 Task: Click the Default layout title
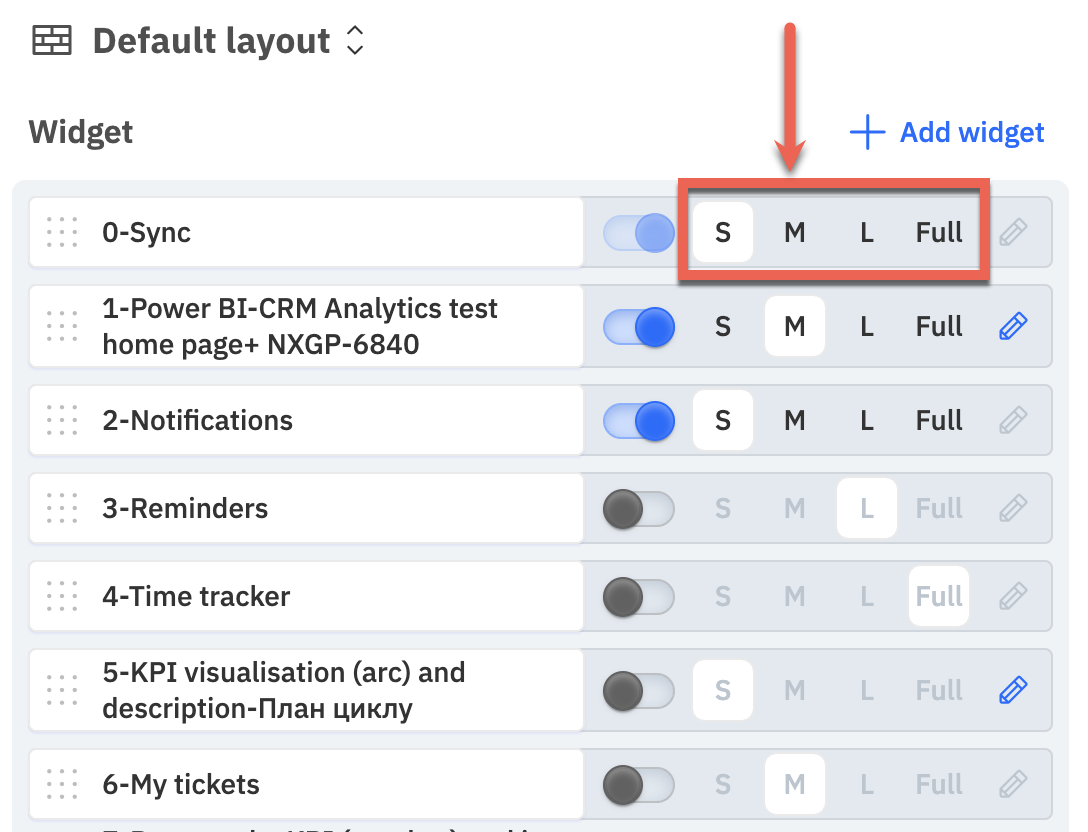(211, 41)
